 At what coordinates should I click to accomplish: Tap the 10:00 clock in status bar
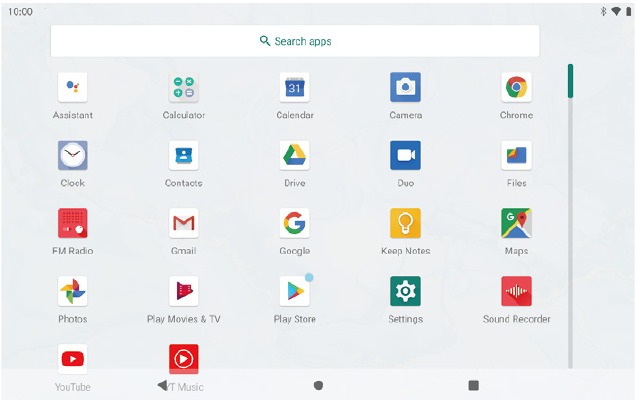coord(20,12)
